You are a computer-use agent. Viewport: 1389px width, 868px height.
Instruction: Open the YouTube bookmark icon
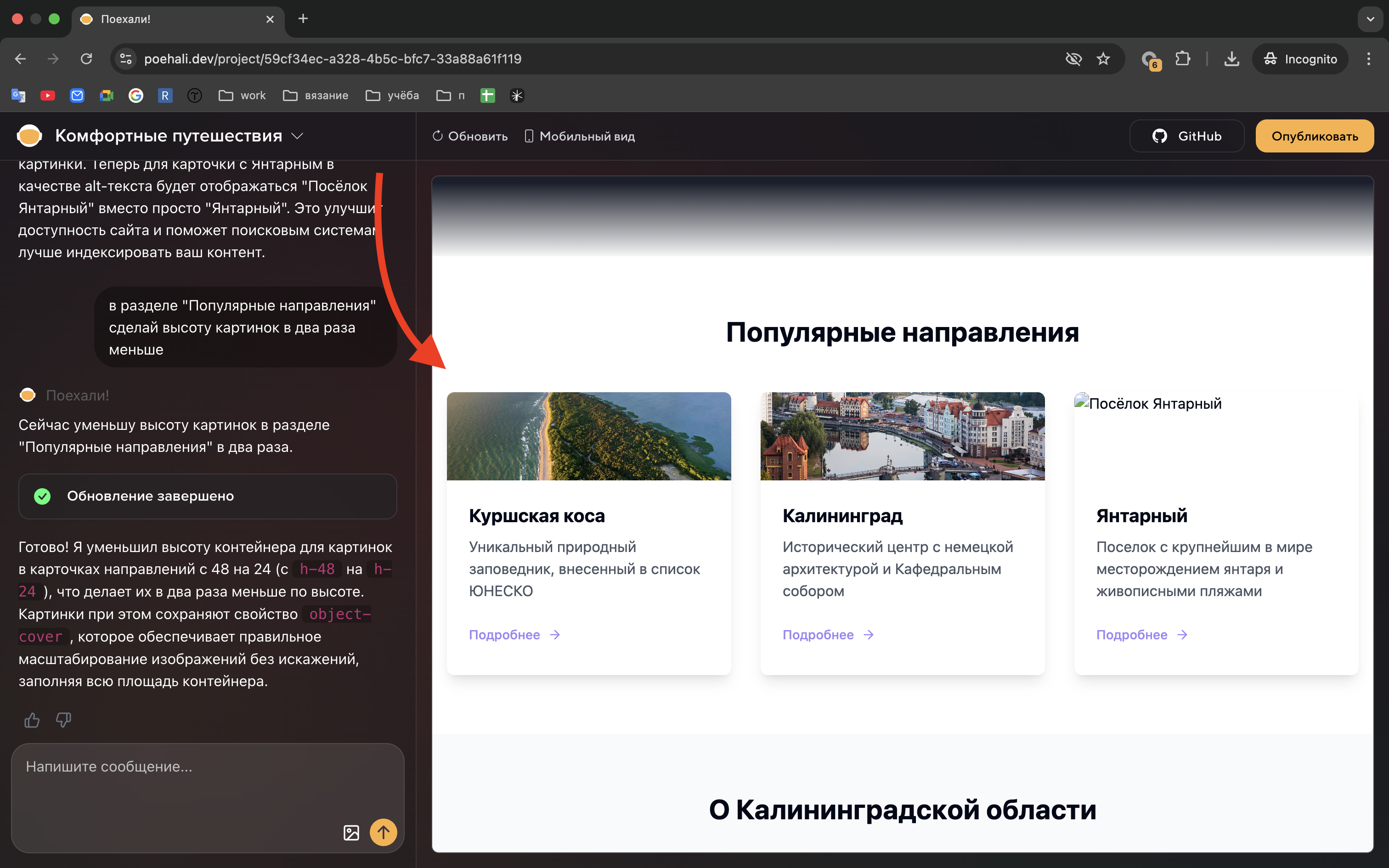pos(48,96)
